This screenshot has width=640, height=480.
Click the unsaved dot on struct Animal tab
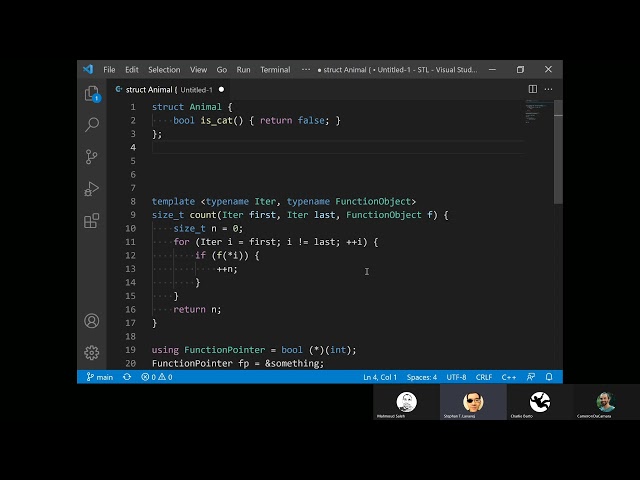[x=221, y=89]
